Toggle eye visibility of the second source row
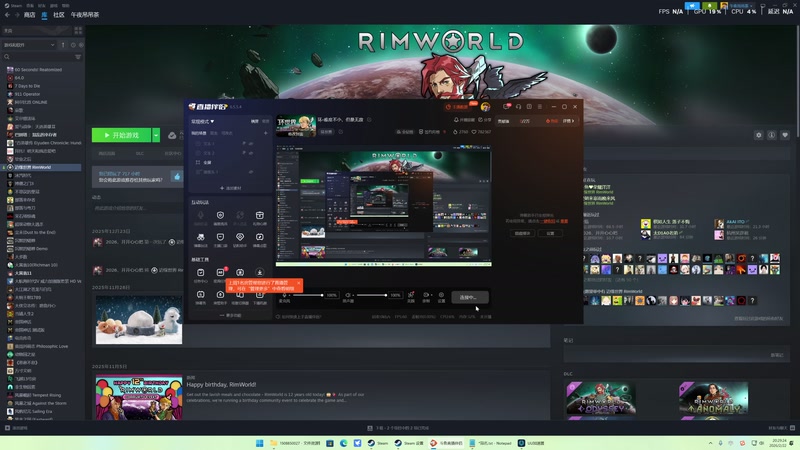Viewport: 800px width, 450px height. 251,153
